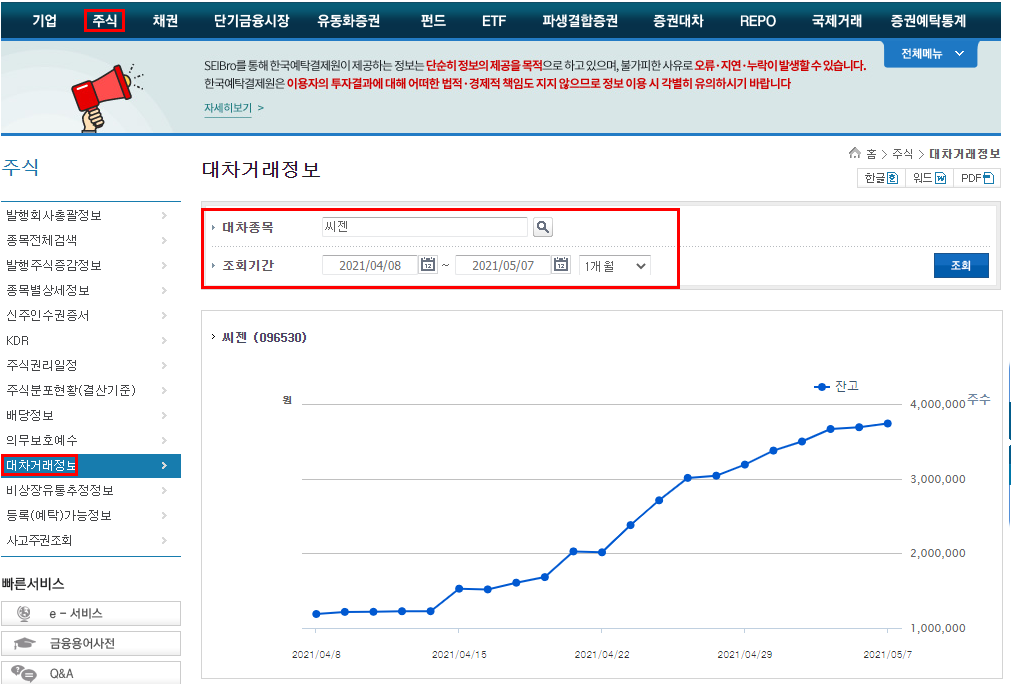
Task: Open the e-서비스 quick service button
Action: pos(91,613)
